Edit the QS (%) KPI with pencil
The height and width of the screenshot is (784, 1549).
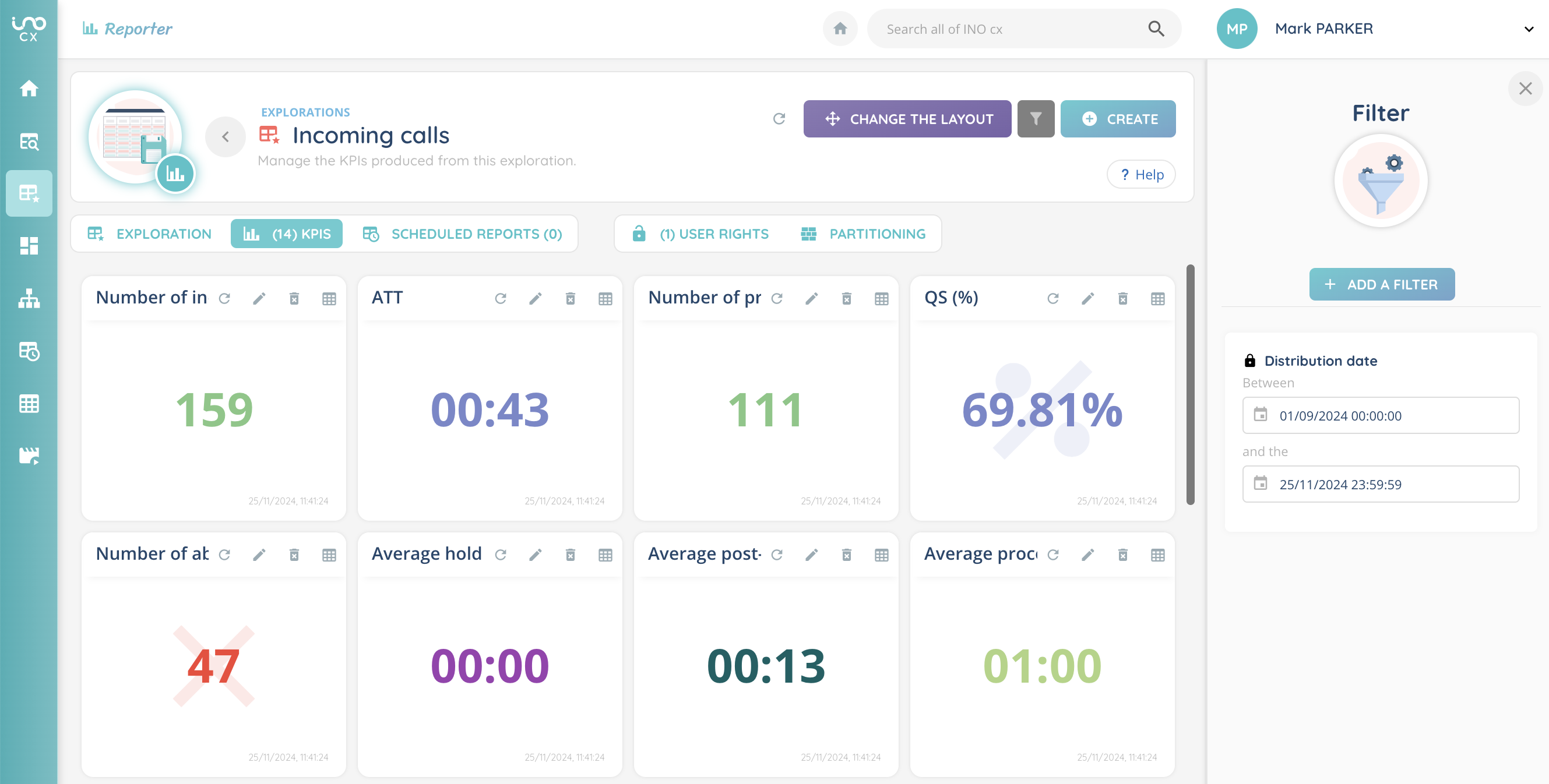coord(1087,299)
